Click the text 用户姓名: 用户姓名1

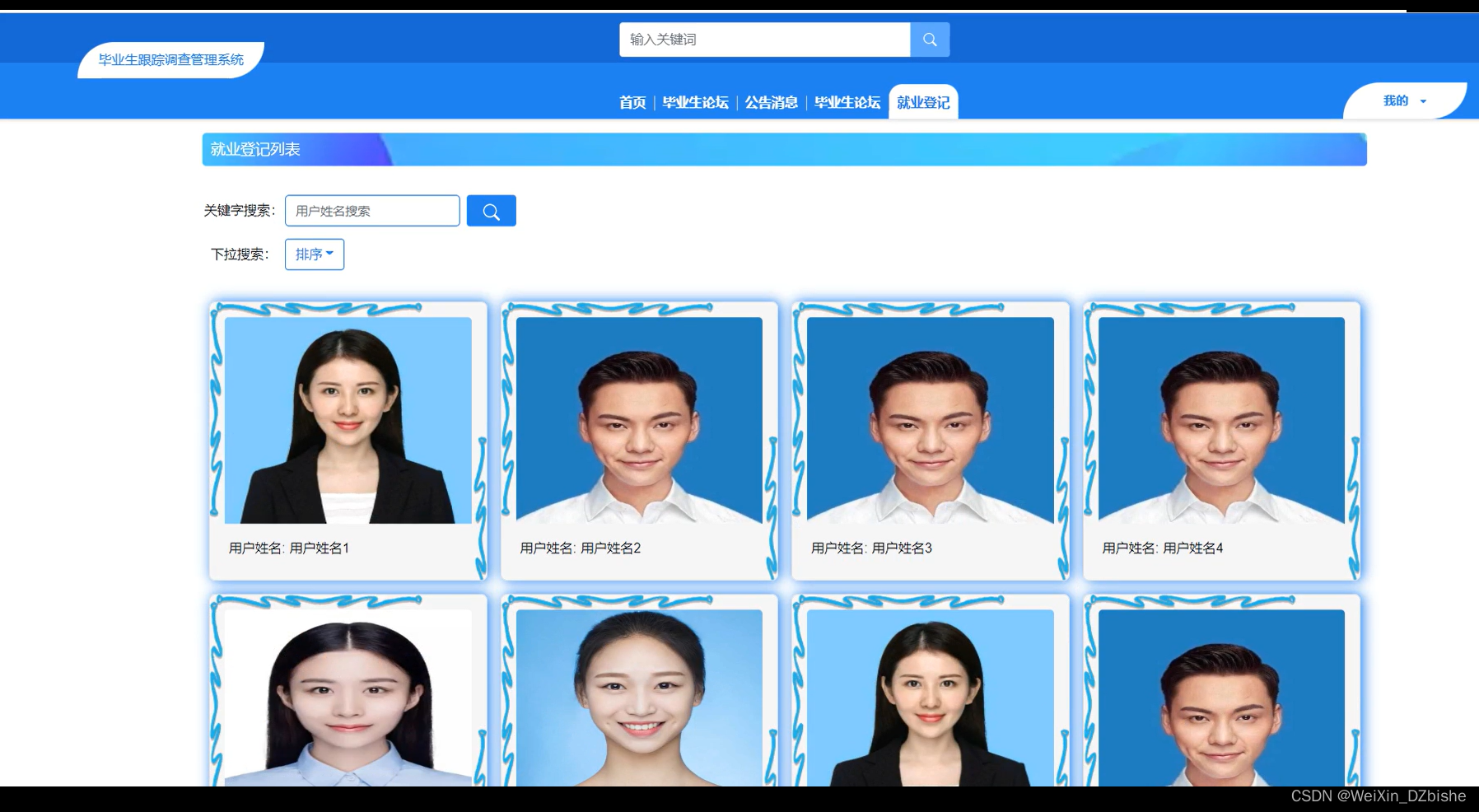pyautogui.click(x=289, y=548)
